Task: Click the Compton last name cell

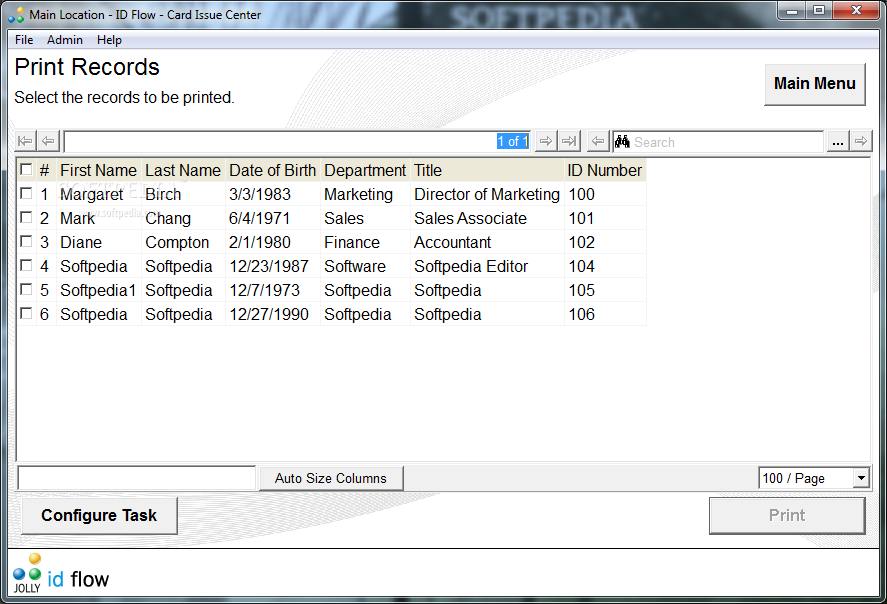Action: pos(183,242)
